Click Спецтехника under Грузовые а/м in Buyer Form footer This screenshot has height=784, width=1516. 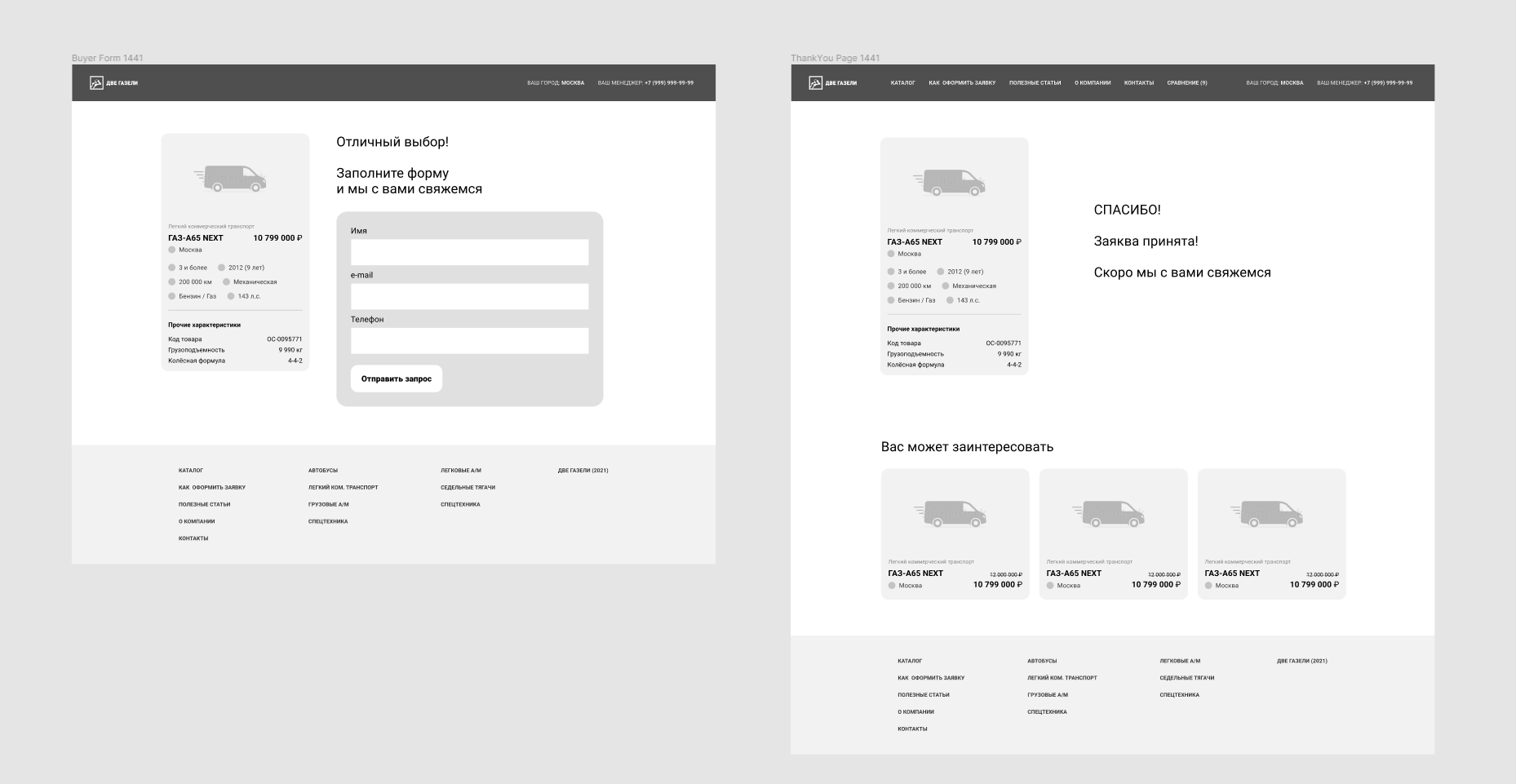[x=328, y=521]
